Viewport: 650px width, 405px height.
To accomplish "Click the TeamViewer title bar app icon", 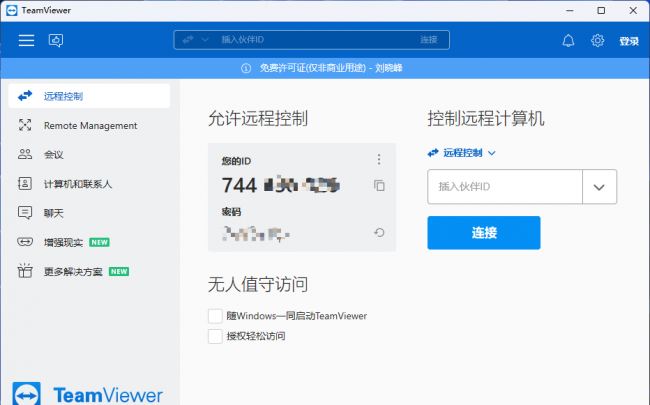I will click(12, 10).
